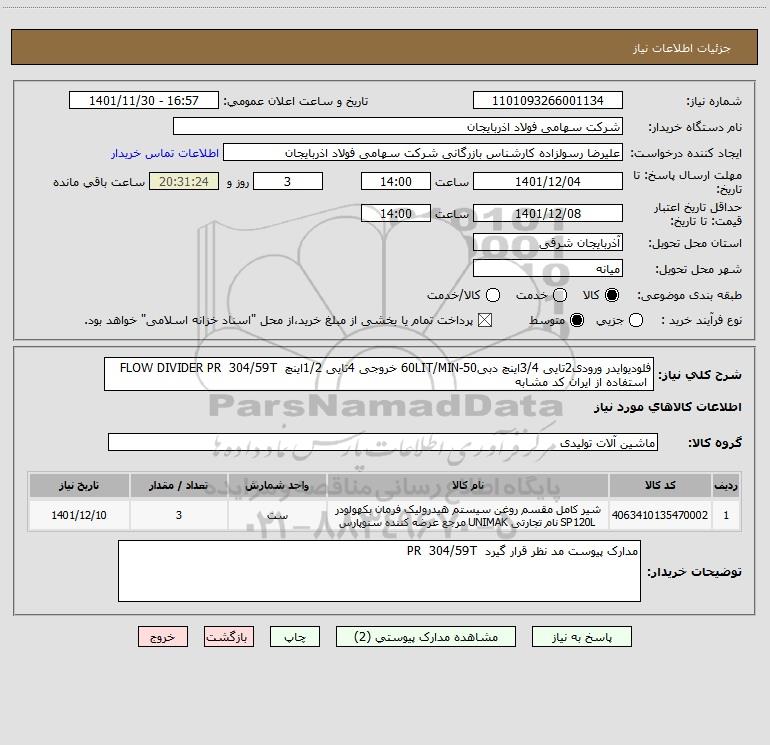Viewport: 770px width, 745px height.
Task: Choose the جزیی purchase type radio
Action: 636,321
